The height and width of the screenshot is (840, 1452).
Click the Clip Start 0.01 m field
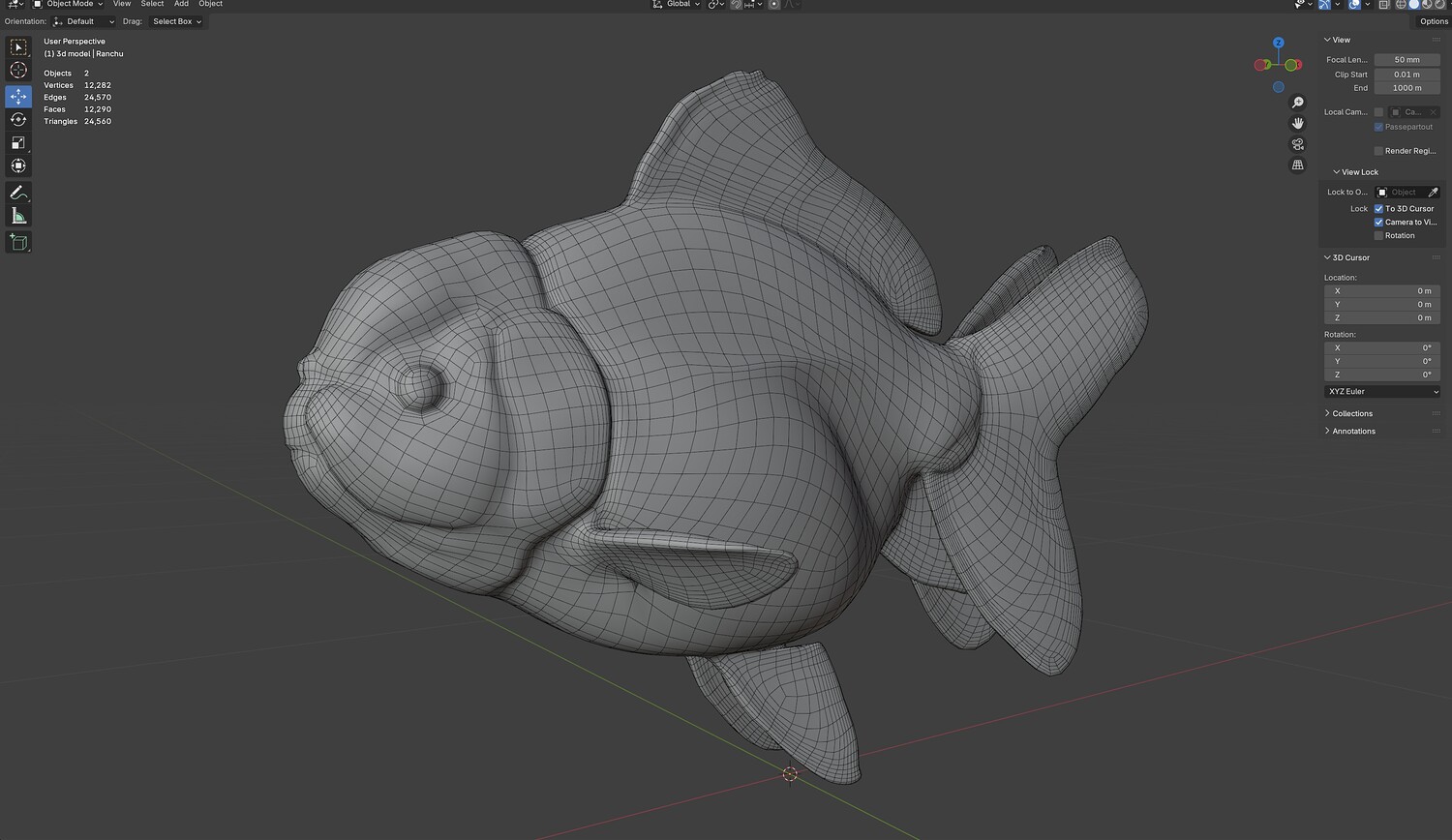pos(1407,75)
